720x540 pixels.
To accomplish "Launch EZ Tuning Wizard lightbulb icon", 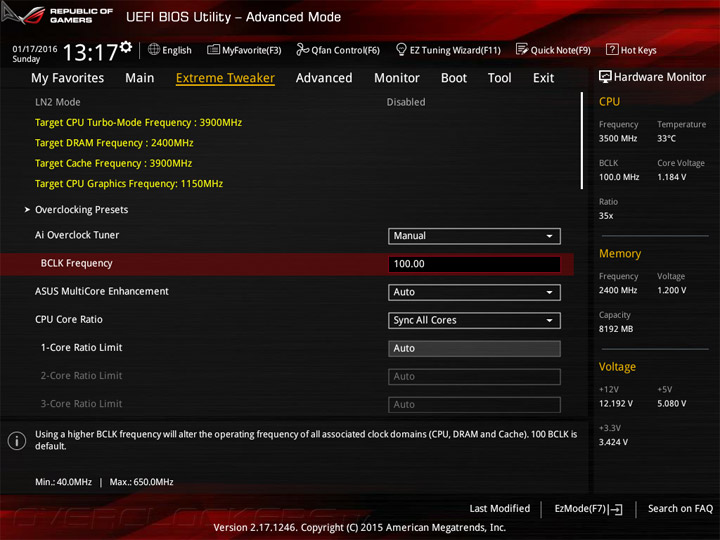I will click(401, 49).
